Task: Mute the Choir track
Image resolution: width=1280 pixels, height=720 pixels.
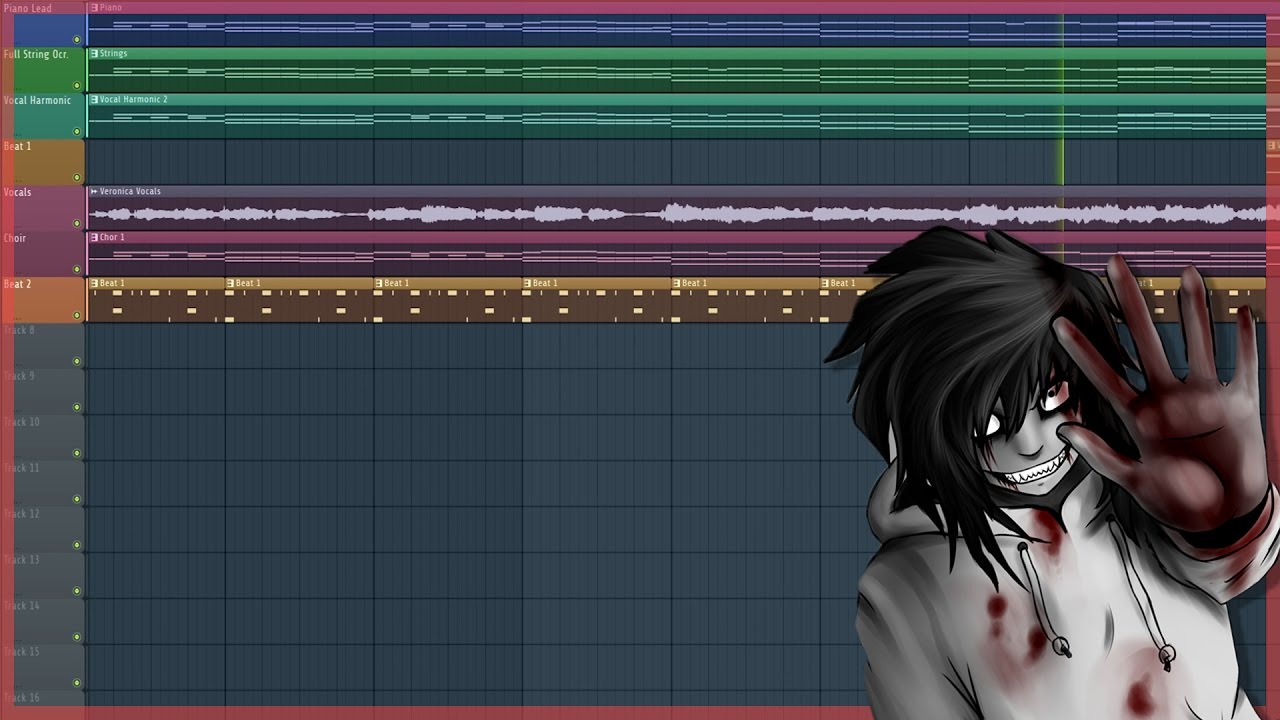Action: 77,270
